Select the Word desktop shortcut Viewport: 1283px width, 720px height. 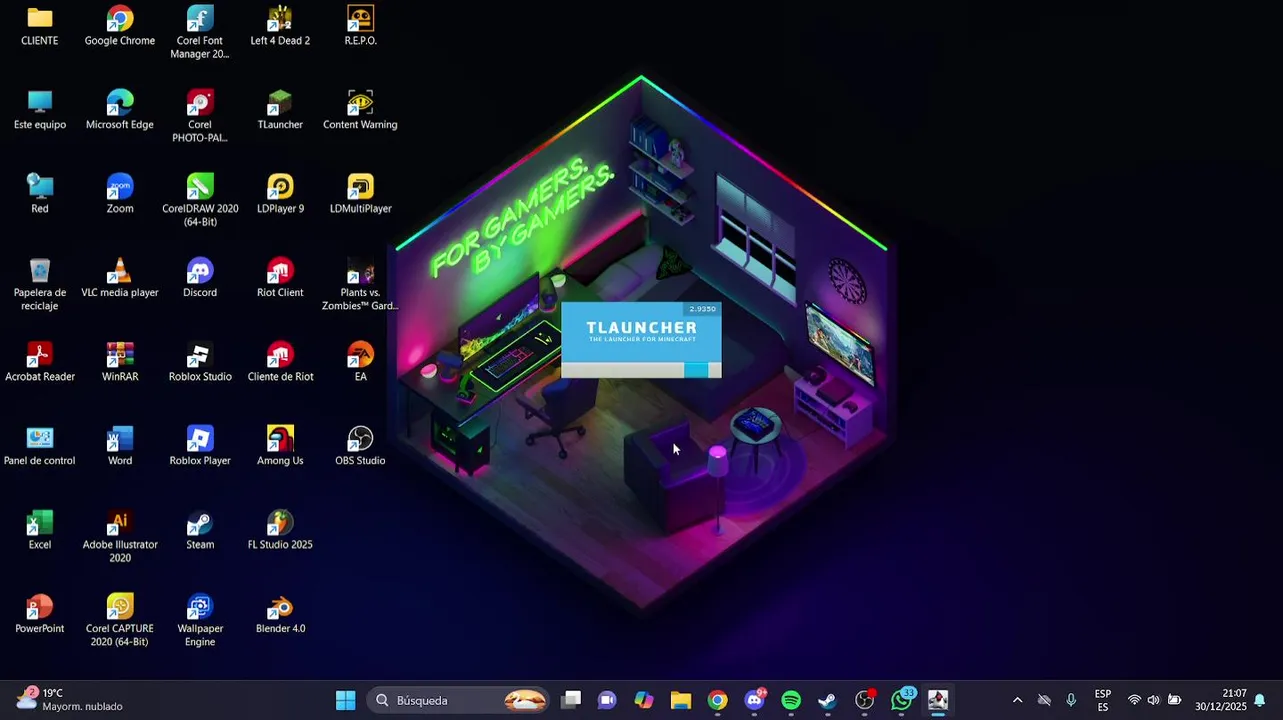120,446
